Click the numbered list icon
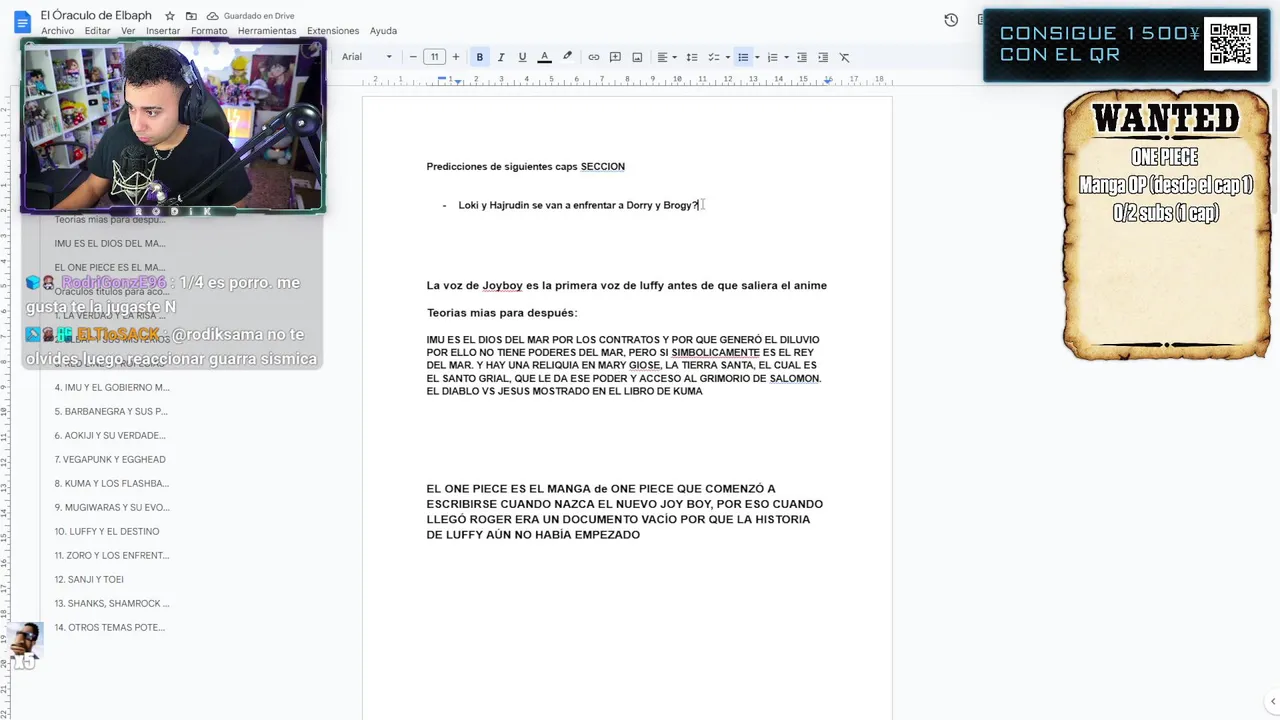Viewport: 1280px width, 720px height. click(772, 57)
